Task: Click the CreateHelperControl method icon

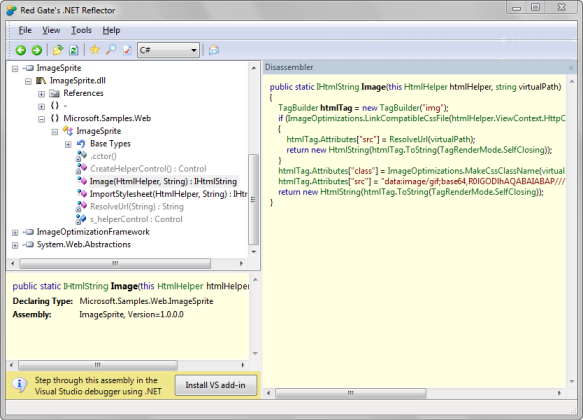Action: point(81,169)
